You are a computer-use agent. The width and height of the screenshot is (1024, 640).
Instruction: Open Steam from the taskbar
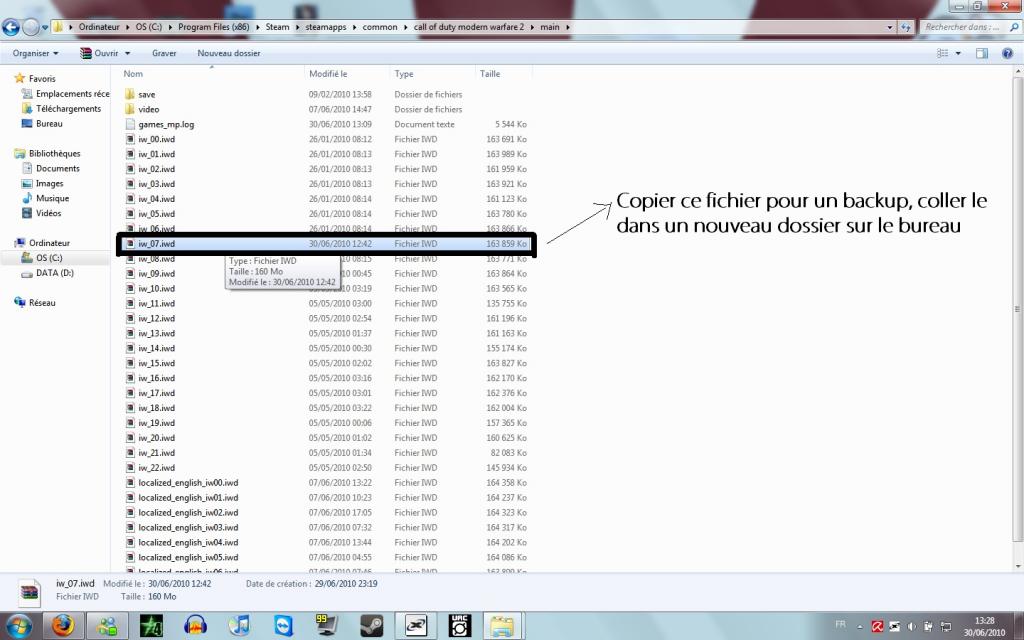pyautogui.click(x=372, y=626)
